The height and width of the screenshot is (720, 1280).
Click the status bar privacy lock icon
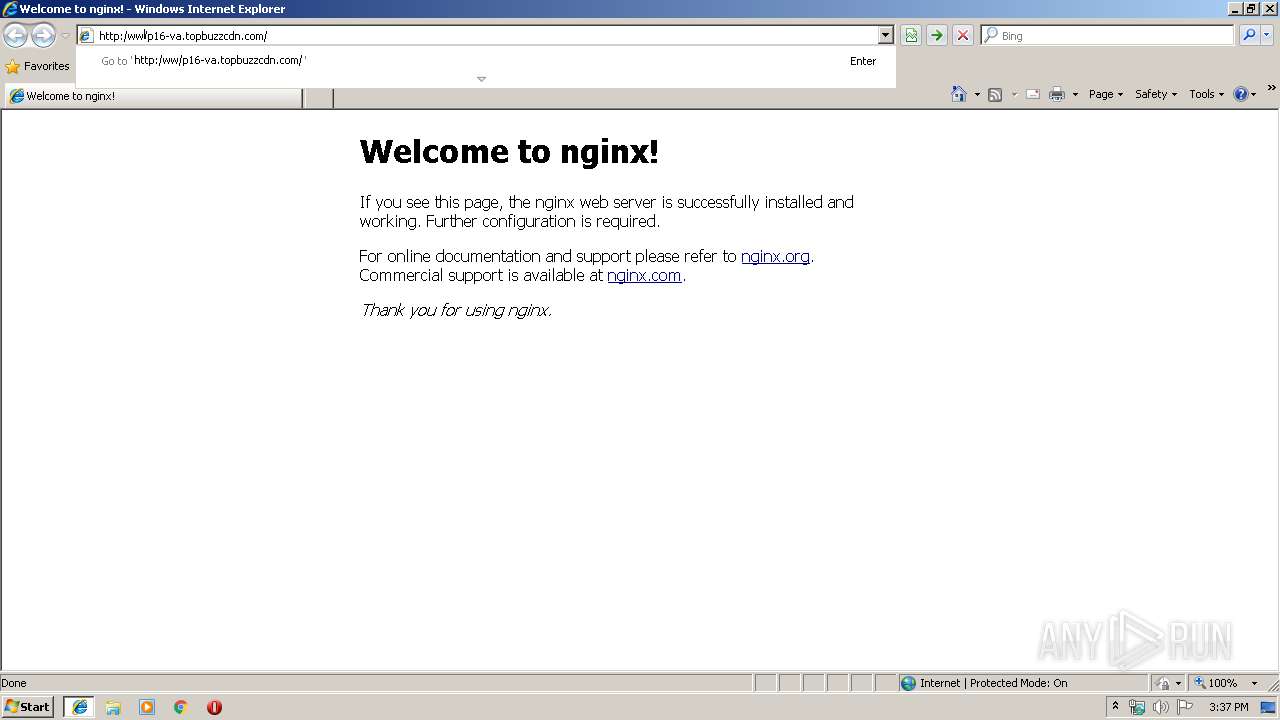[1163, 683]
